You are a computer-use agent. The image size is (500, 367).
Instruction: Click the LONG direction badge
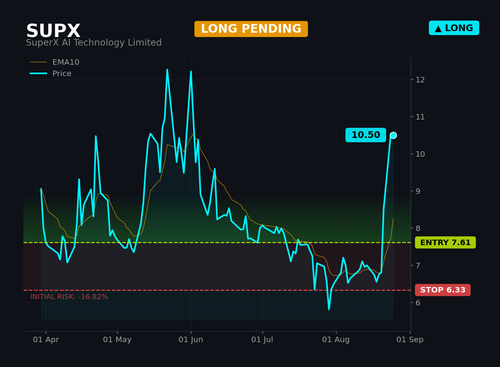coord(454,28)
